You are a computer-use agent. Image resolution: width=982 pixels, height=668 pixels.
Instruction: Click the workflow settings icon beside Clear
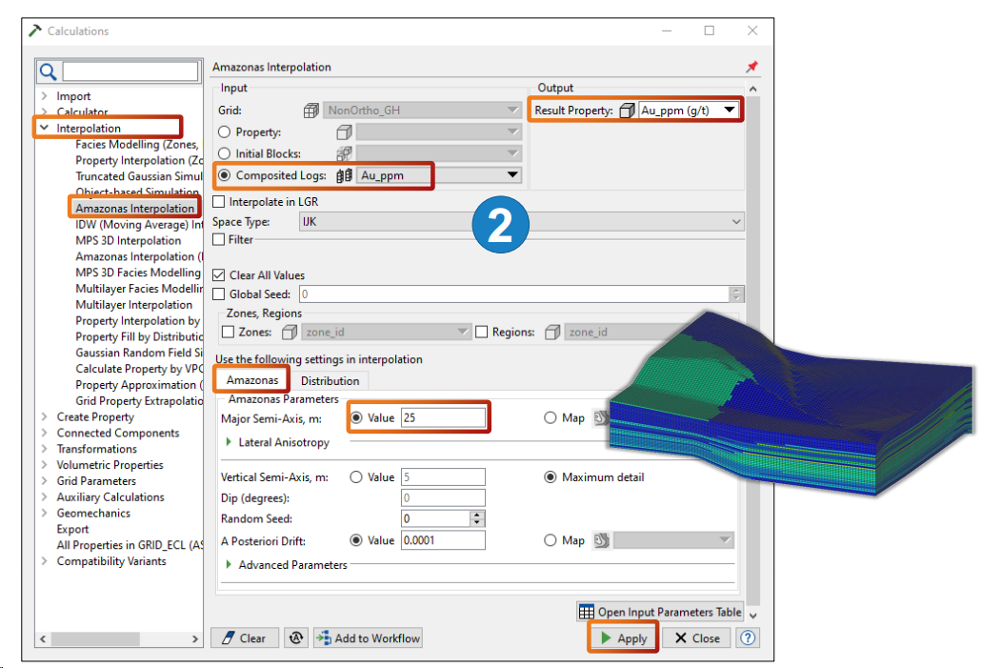pos(296,638)
